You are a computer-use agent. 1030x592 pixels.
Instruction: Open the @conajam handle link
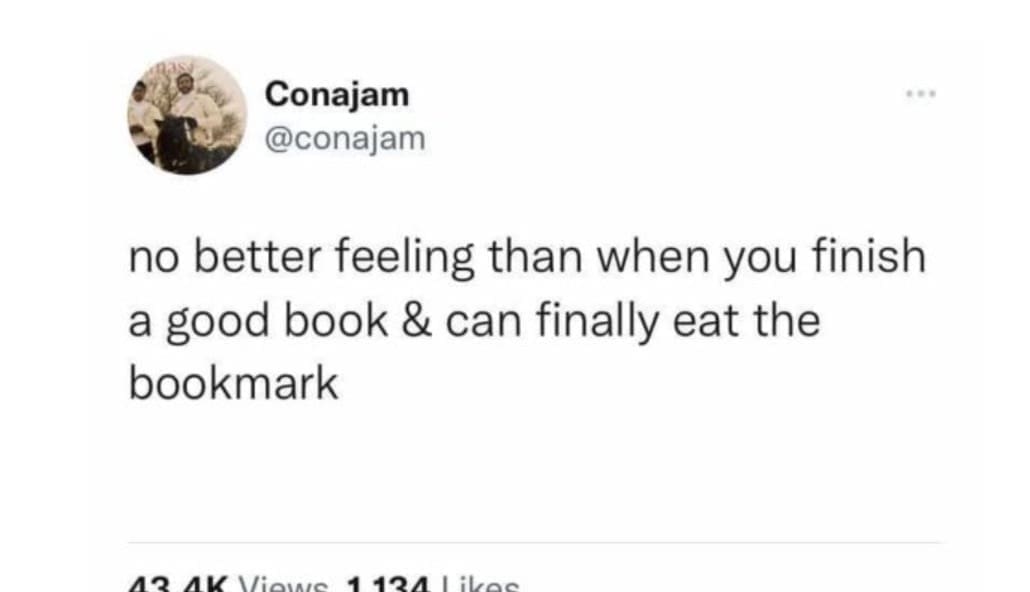[345, 138]
